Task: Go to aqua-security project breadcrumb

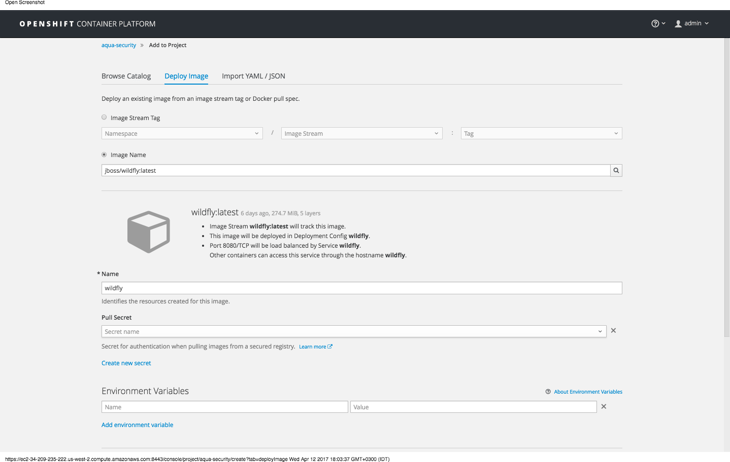Action: [119, 45]
